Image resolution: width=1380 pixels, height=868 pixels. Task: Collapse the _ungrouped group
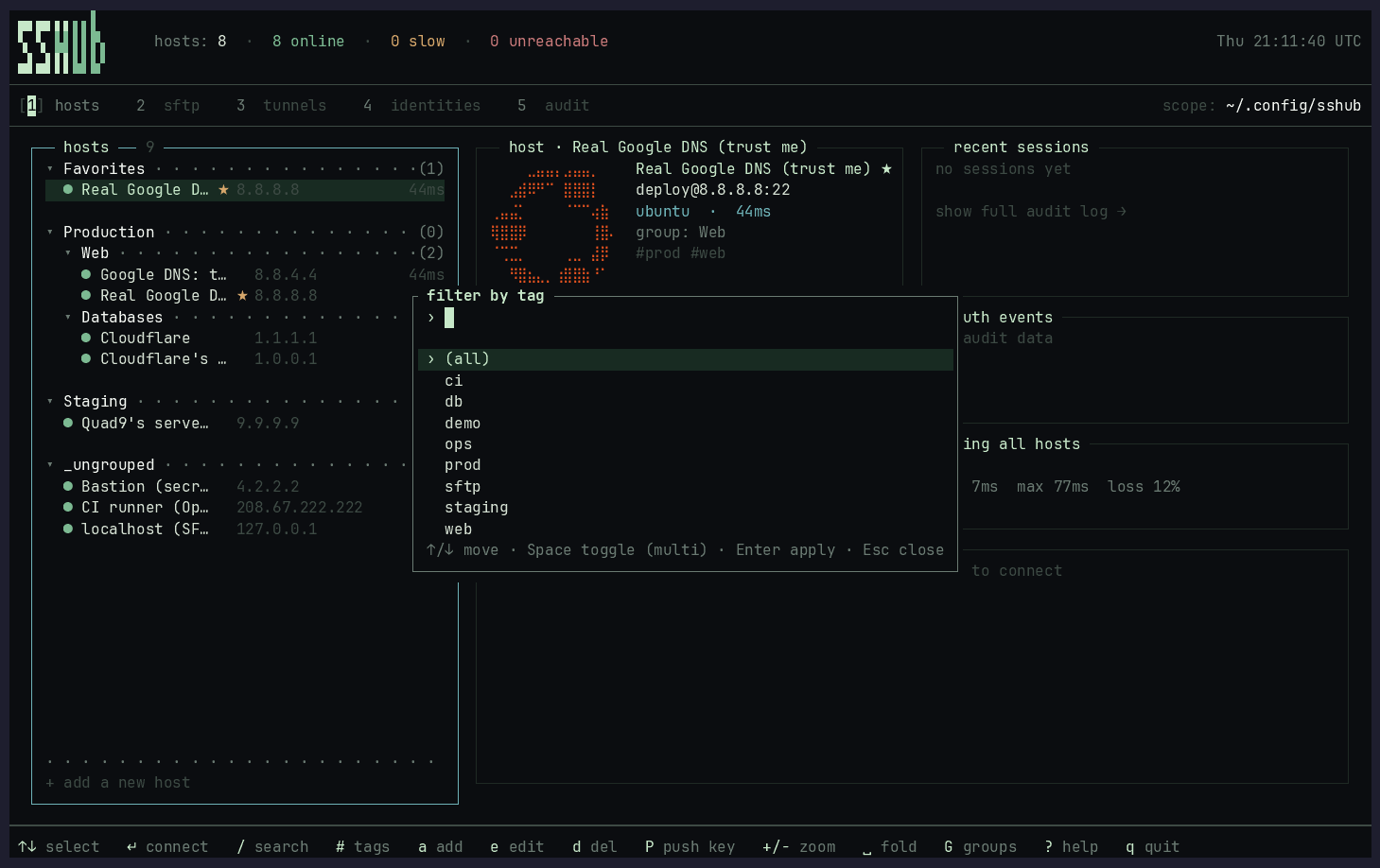pyautogui.click(x=50, y=465)
